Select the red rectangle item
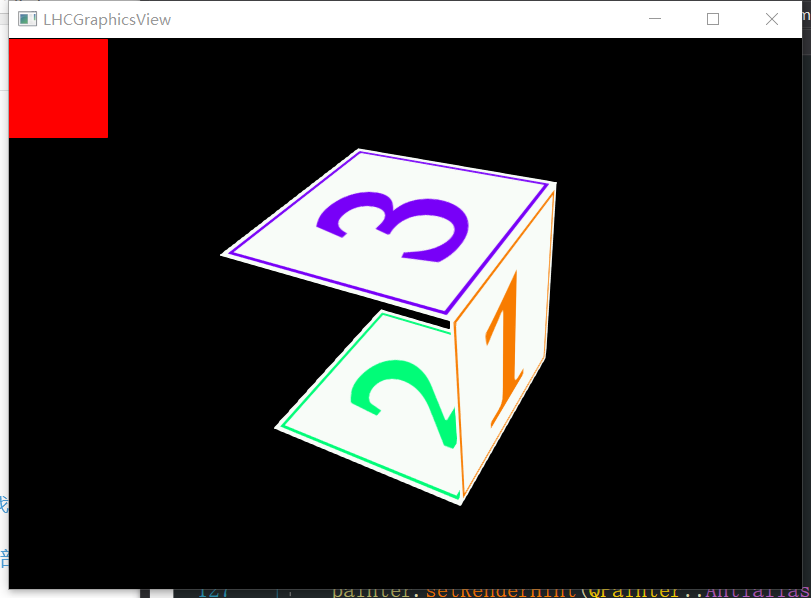Image resolution: width=811 pixels, height=598 pixels. coord(57,87)
